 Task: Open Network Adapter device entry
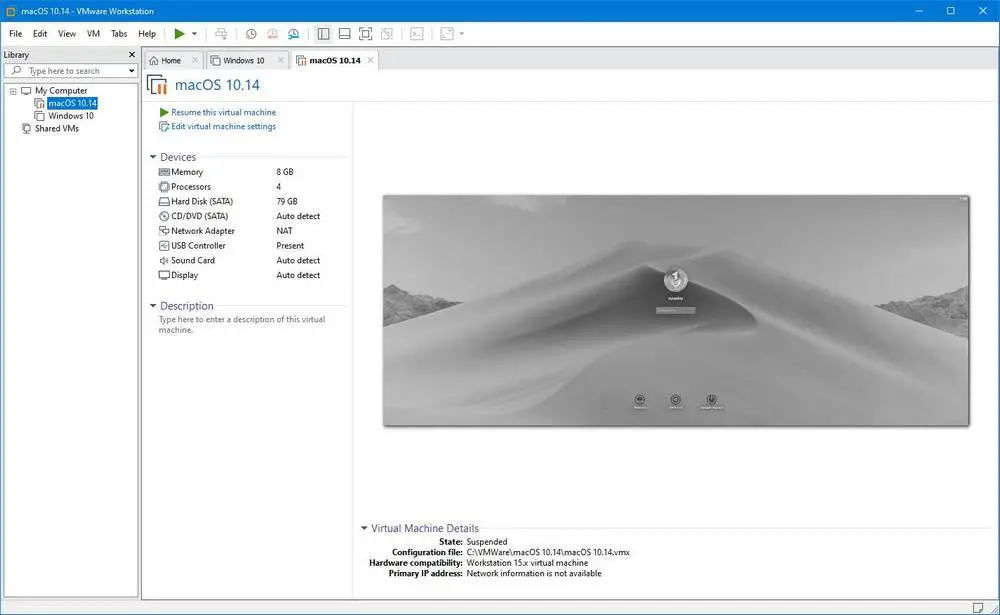click(203, 231)
